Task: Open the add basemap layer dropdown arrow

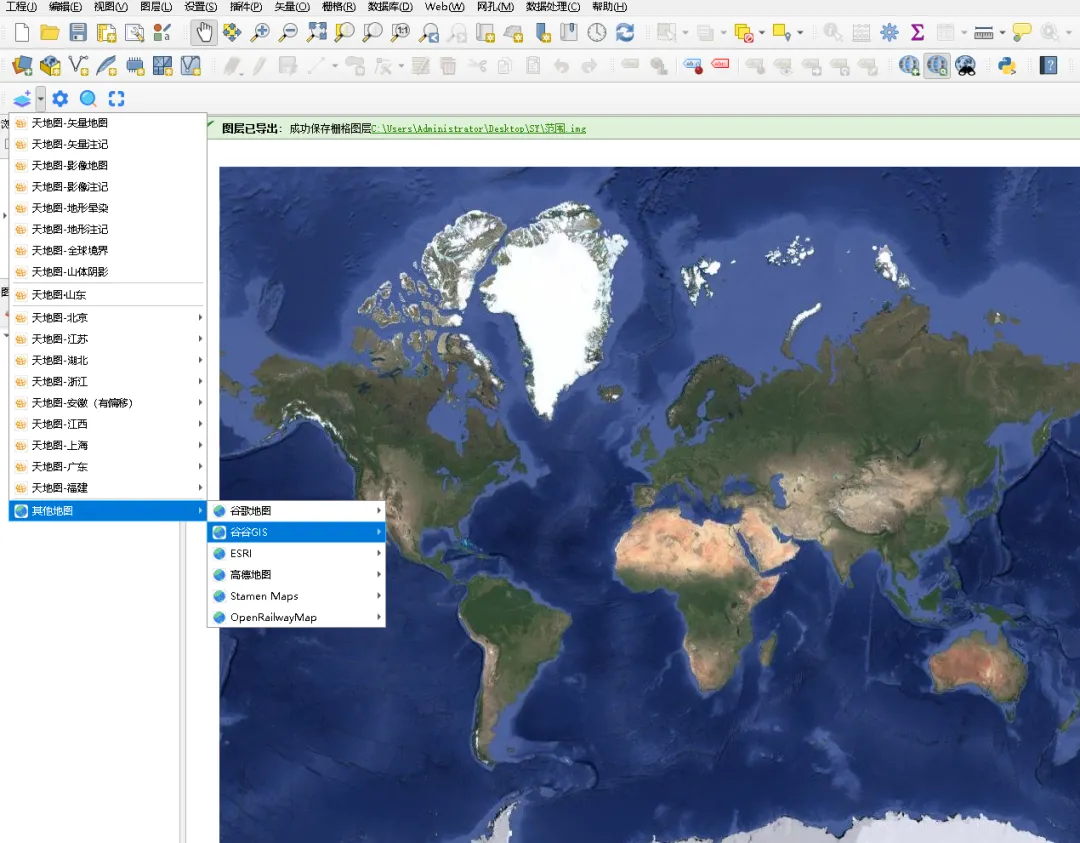Action: (x=41, y=99)
